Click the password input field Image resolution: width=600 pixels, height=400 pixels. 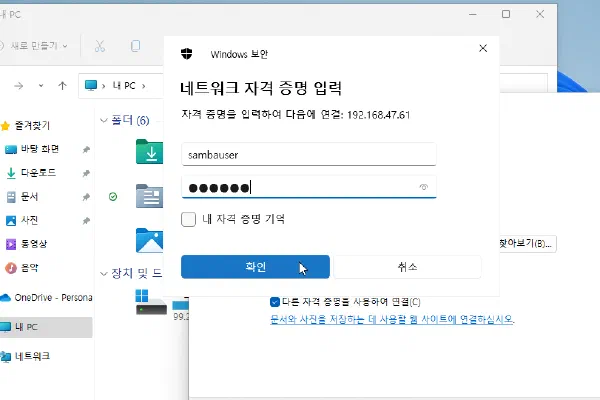tap(309, 187)
